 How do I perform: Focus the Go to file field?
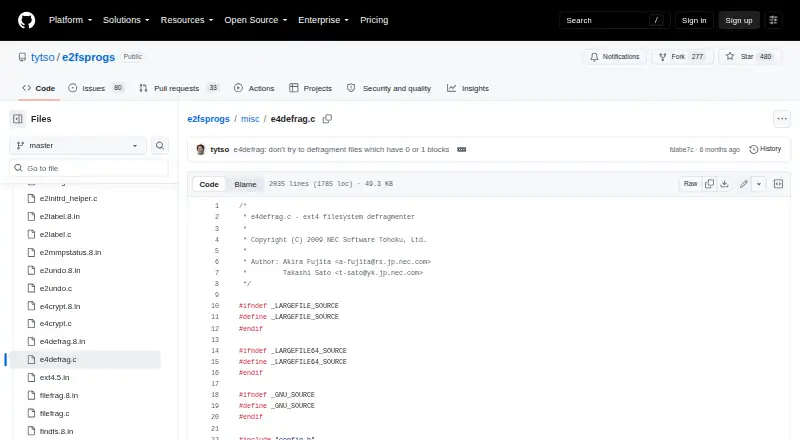coord(89,168)
